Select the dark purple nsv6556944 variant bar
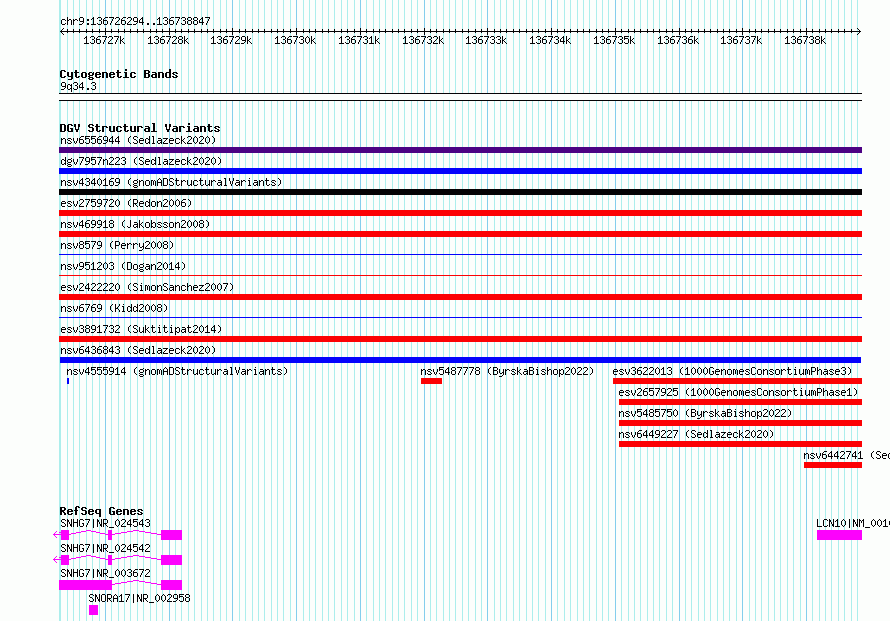 tap(460, 150)
